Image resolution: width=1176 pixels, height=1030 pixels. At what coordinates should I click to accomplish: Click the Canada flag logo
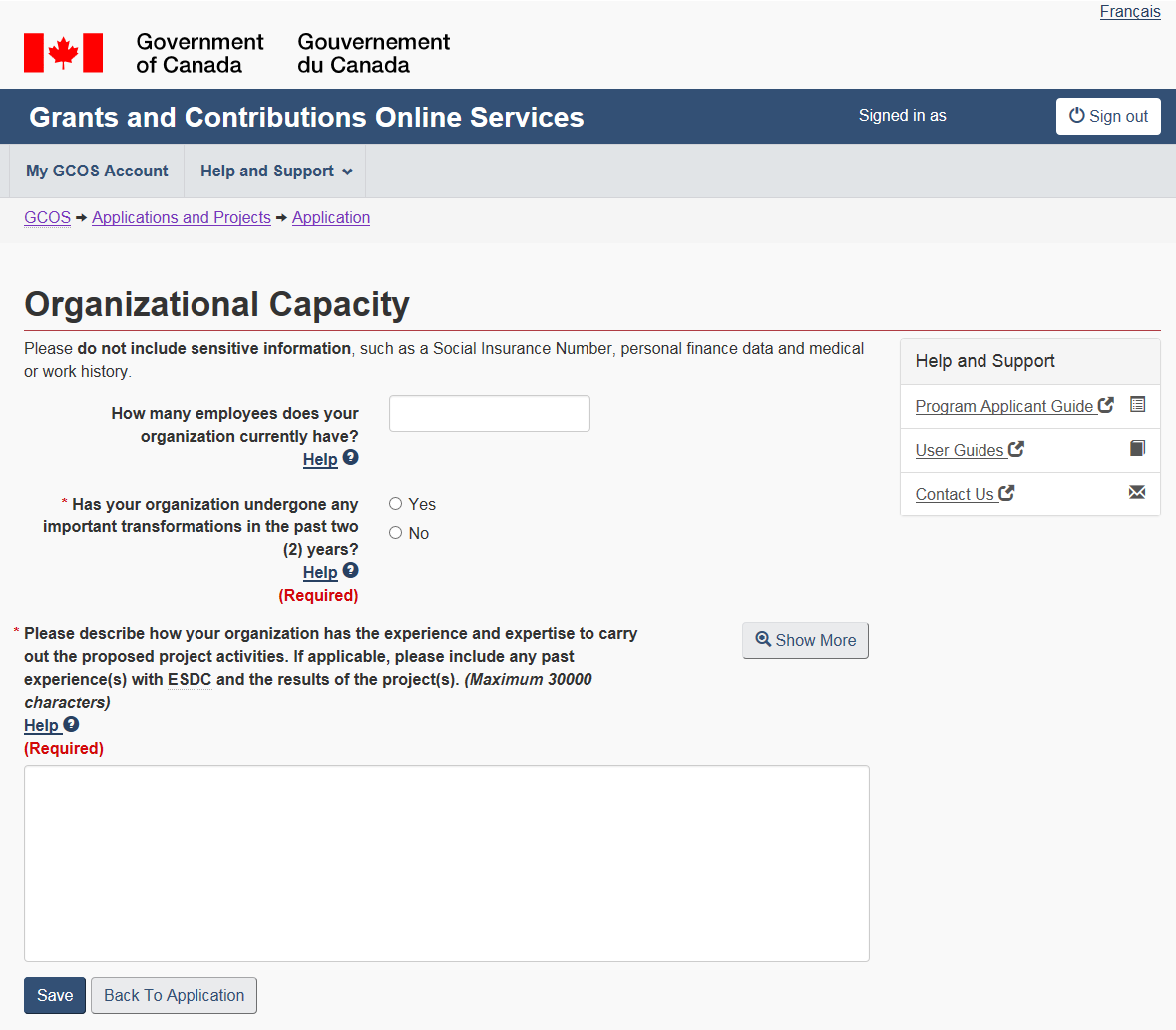pyautogui.click(x=63, y=53)
